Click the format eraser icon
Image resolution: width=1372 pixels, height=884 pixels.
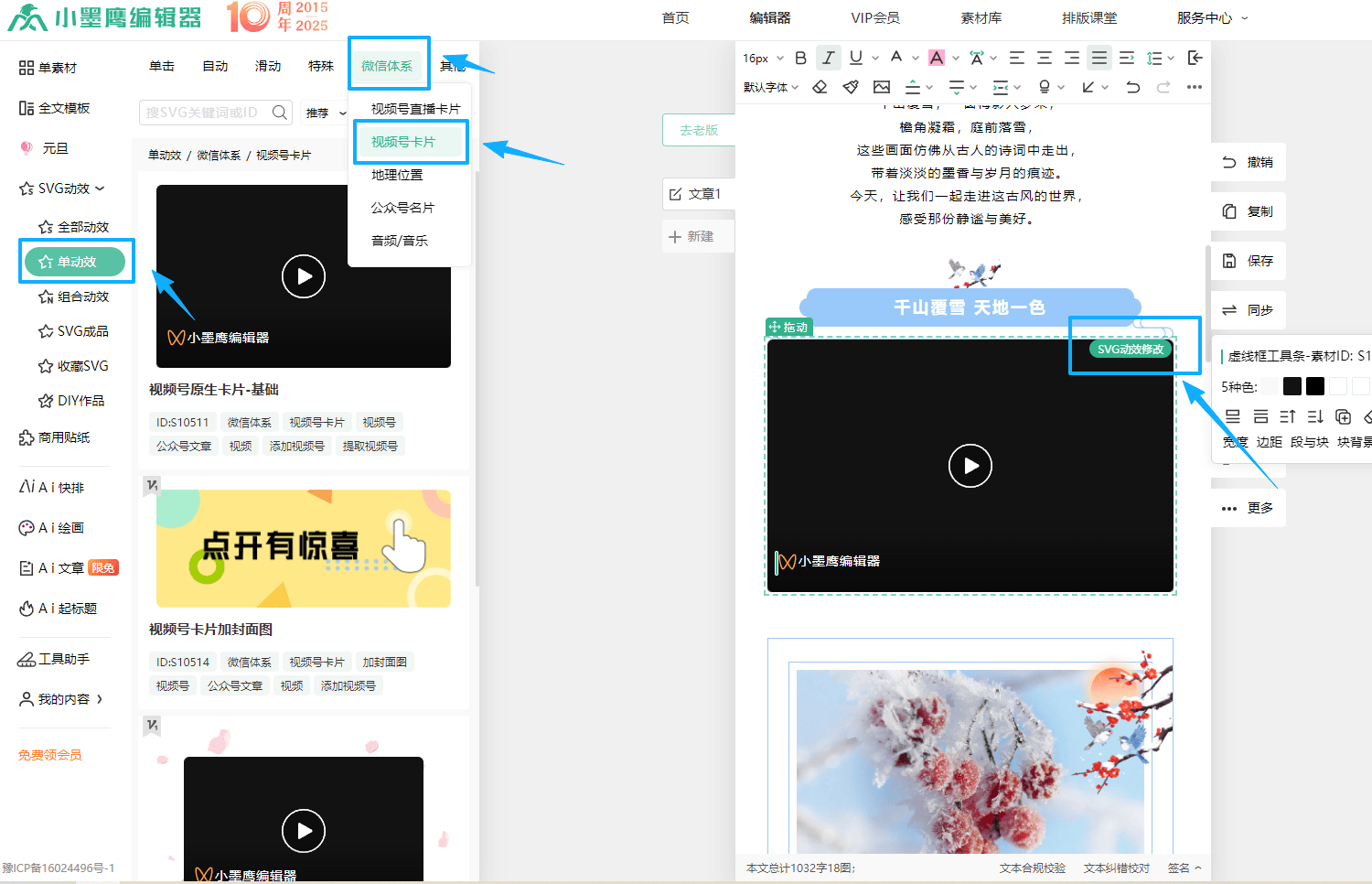pos(820,87)
